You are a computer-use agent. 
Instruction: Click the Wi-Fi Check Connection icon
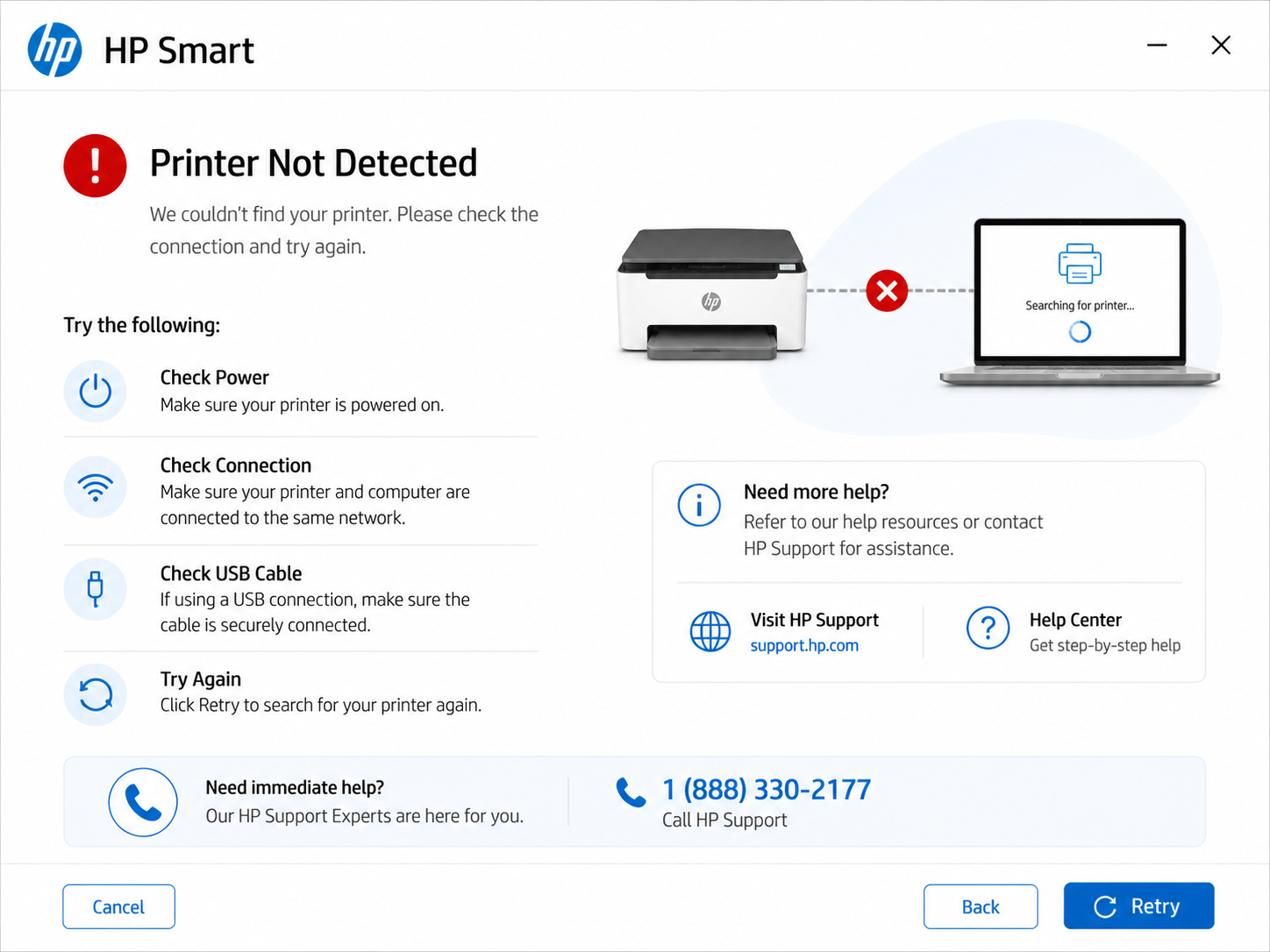[x=96, y=487]
